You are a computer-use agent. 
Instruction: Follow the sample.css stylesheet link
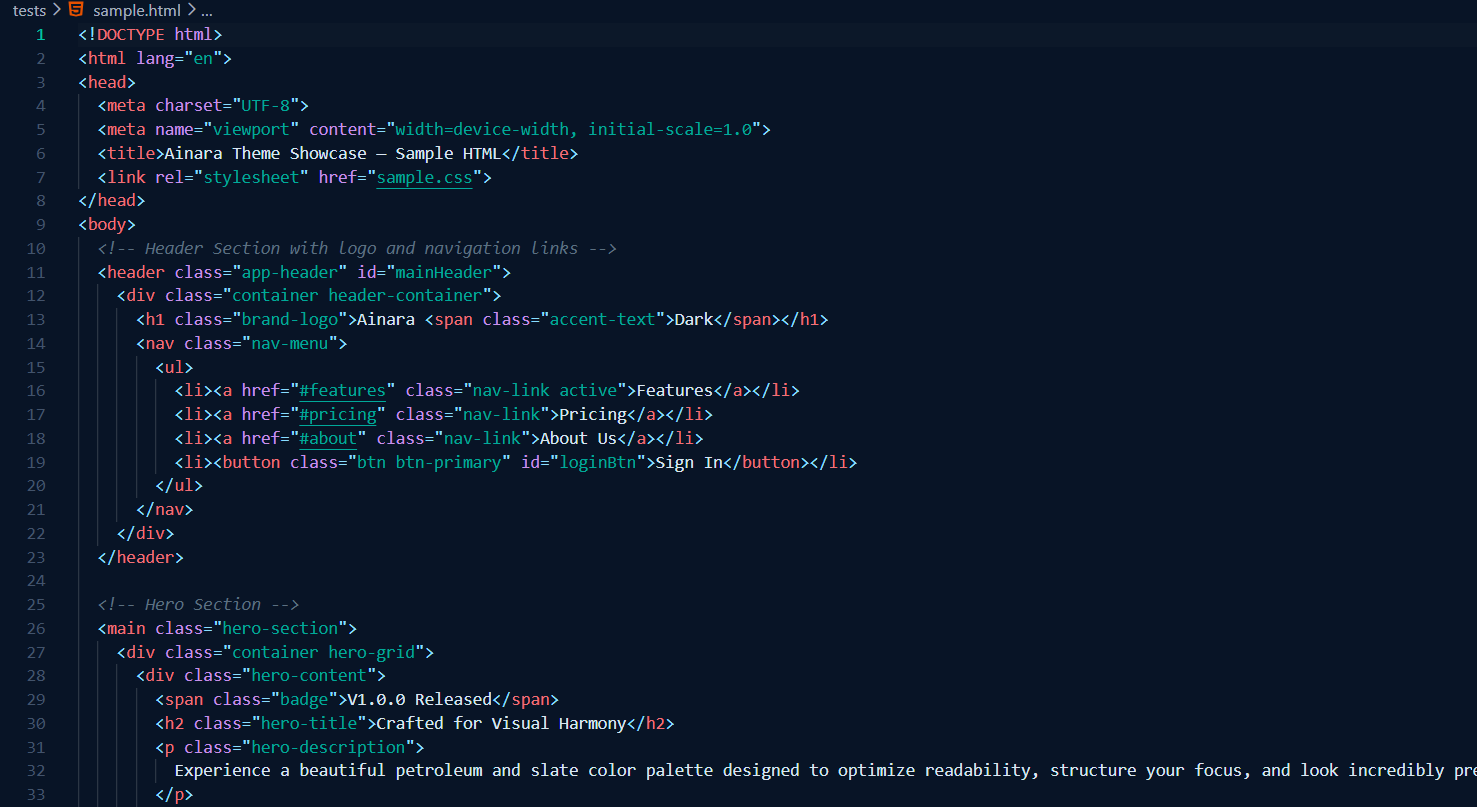(x=424, y=177)
